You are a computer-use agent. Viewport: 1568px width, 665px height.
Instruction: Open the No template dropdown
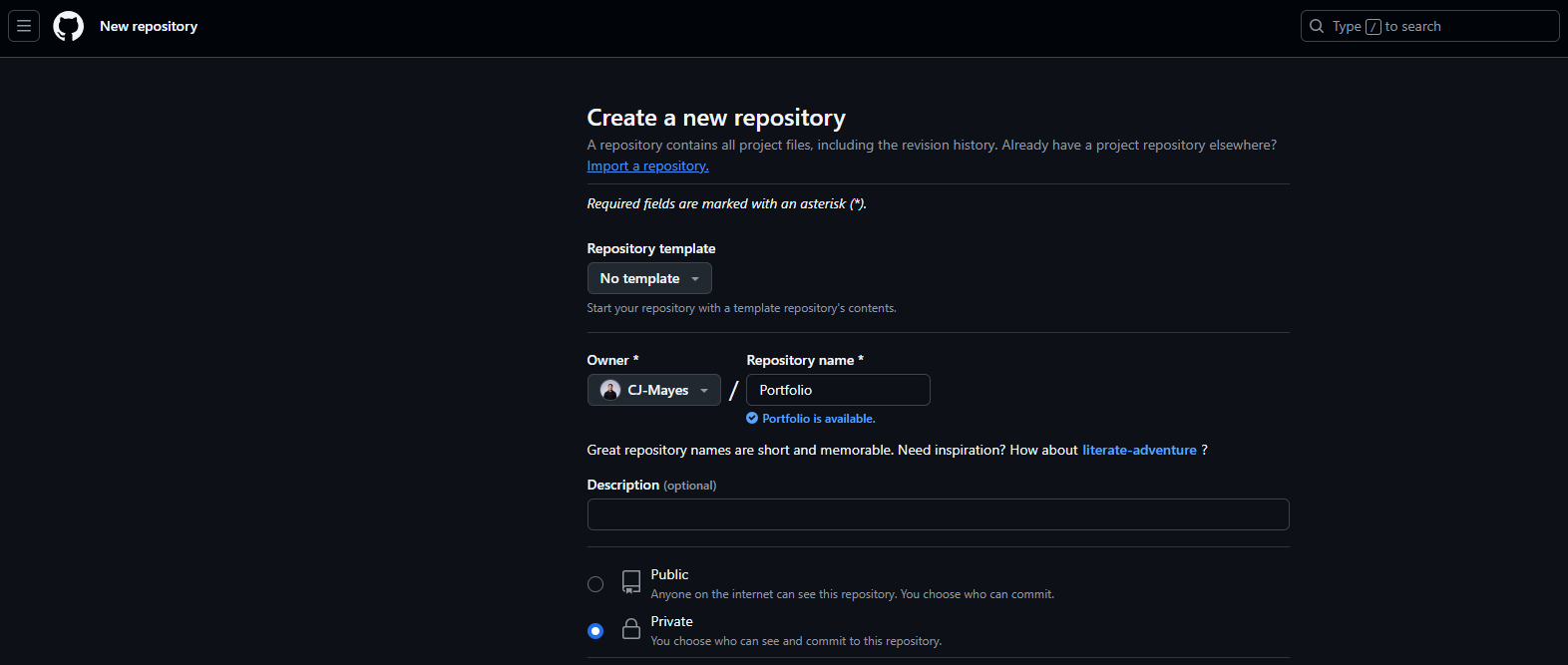point(649,278)
